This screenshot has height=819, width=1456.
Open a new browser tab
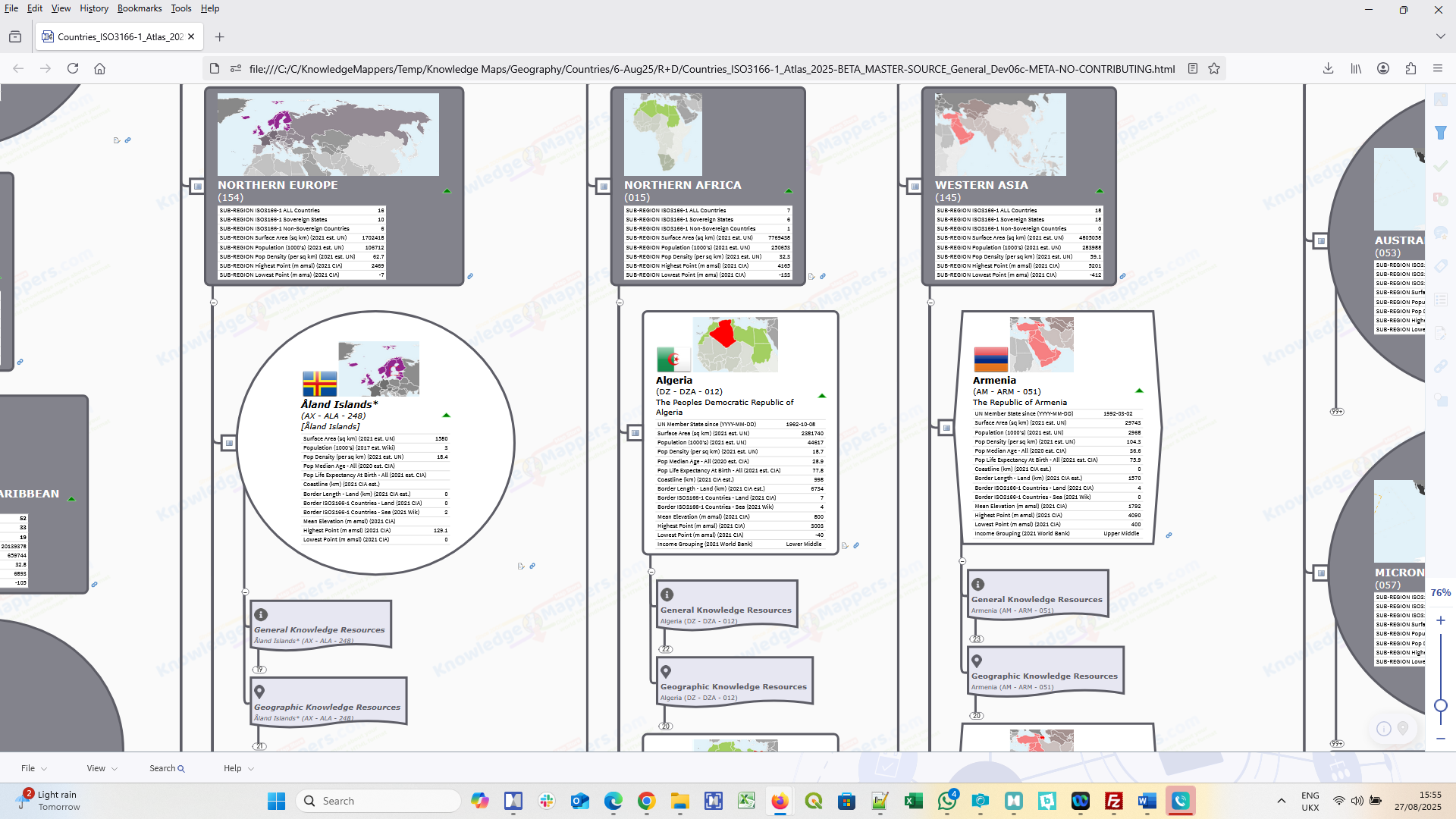coord(220,36)
